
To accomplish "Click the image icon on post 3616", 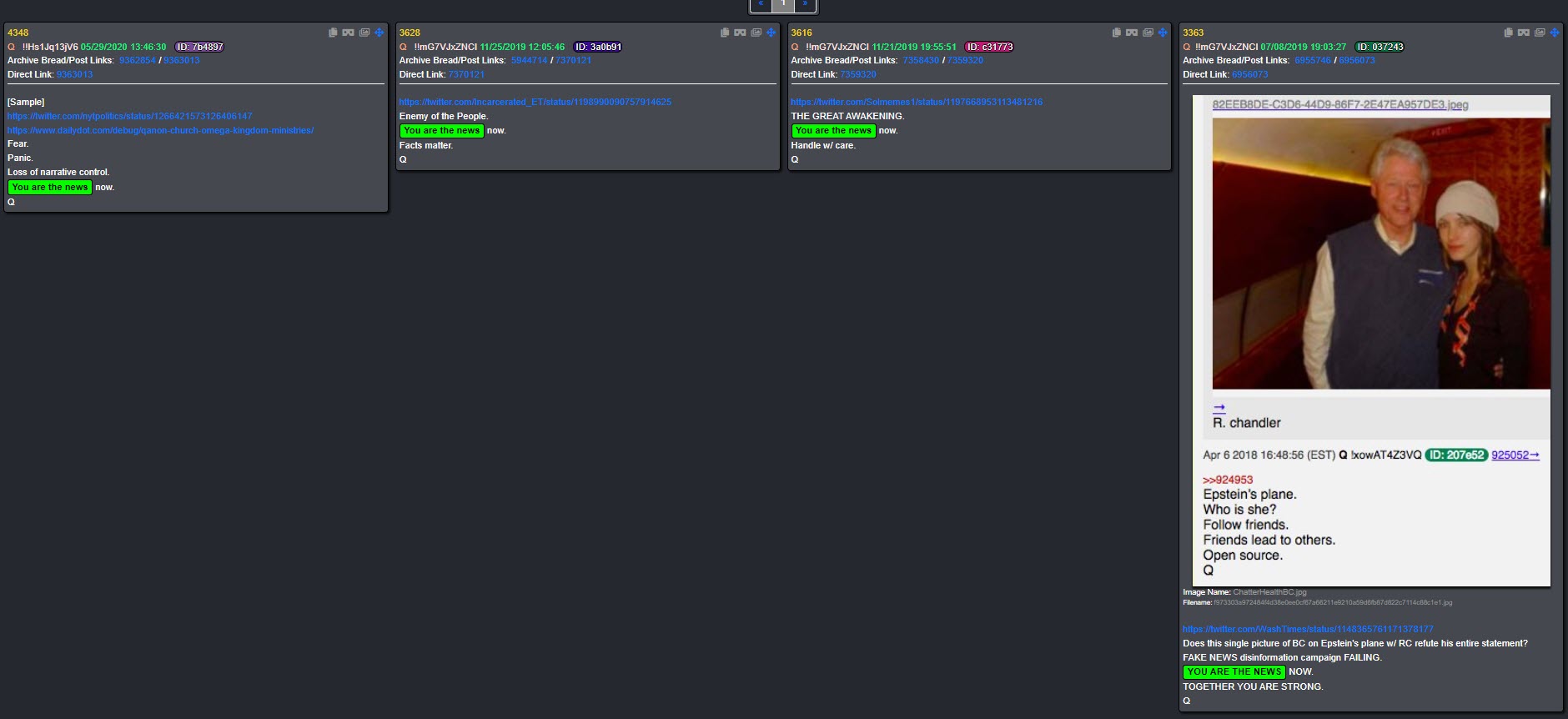I will click(1148, 33).
